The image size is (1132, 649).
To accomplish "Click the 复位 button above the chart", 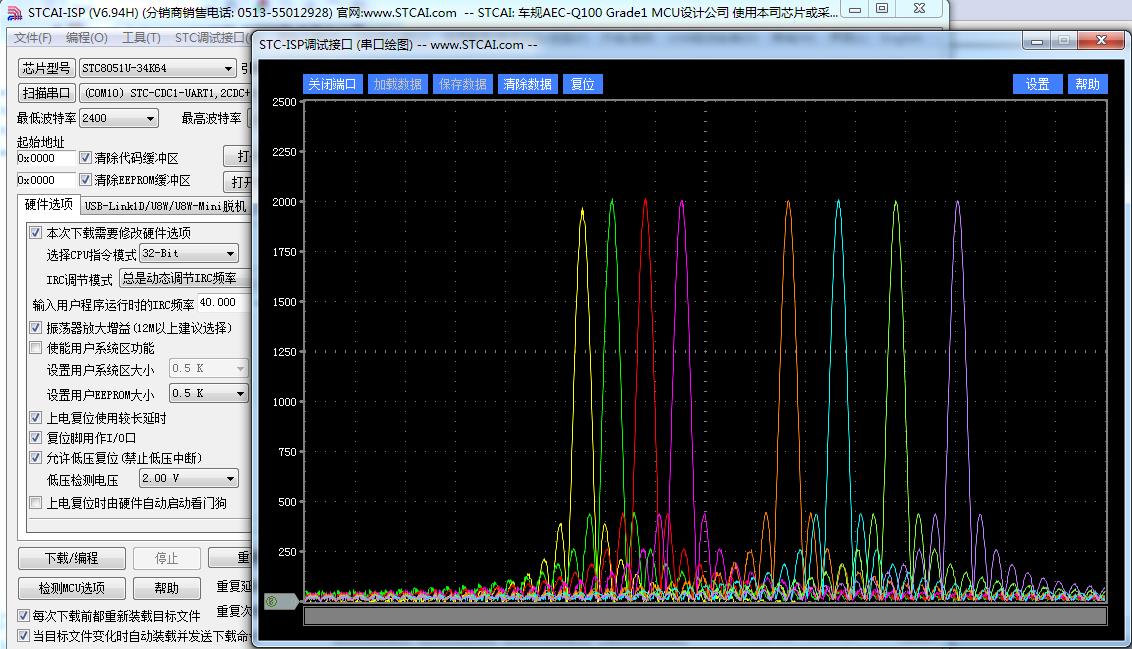I will (x=582, y=84).
